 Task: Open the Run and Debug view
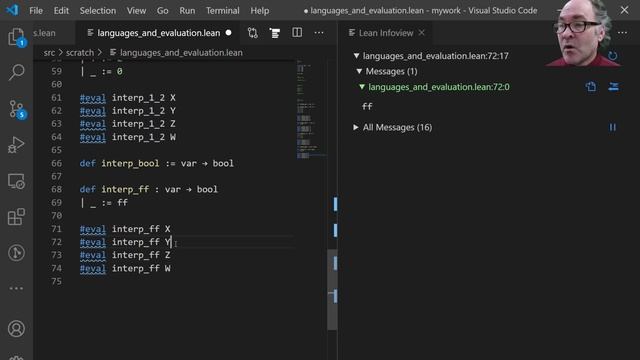(16, 145)
